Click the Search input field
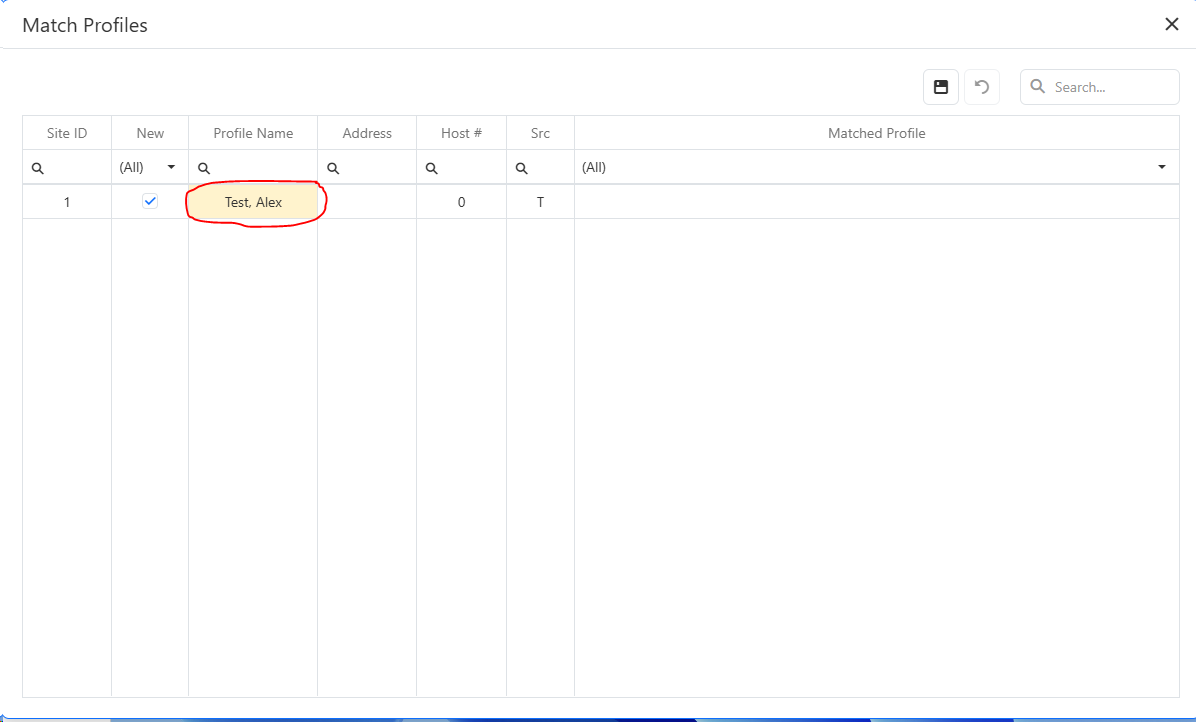1196x722 pixels. pos(1100,87)
